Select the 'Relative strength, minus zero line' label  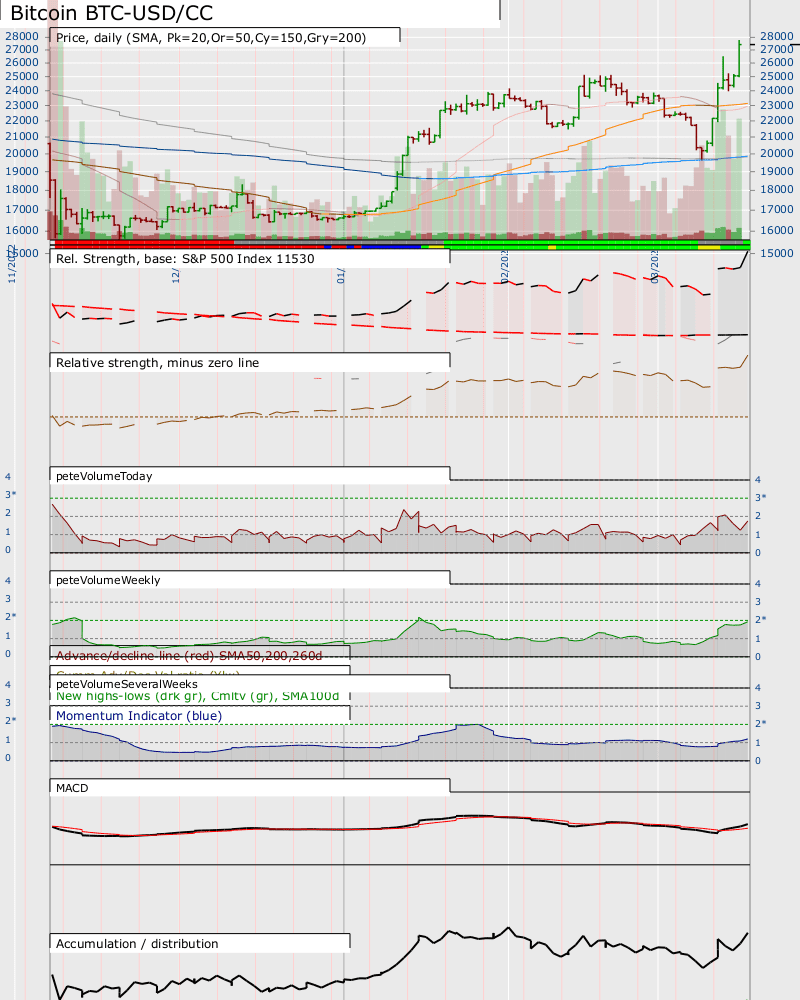click(x=158, y=363)
